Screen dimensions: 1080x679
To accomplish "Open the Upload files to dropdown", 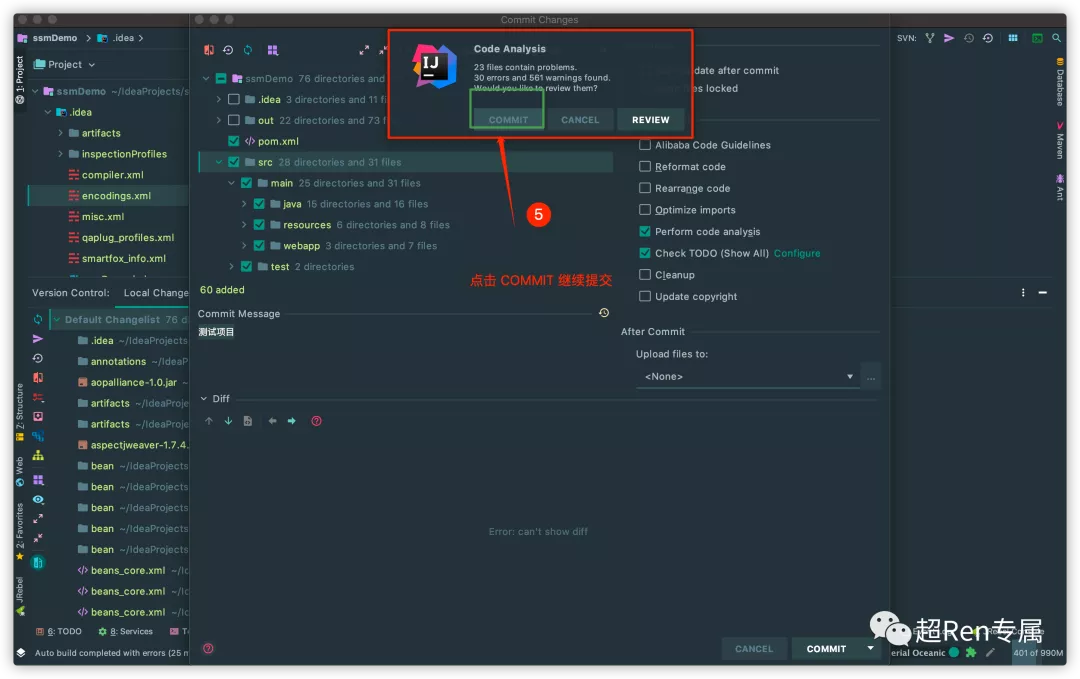I will click(x=747, y=377).
